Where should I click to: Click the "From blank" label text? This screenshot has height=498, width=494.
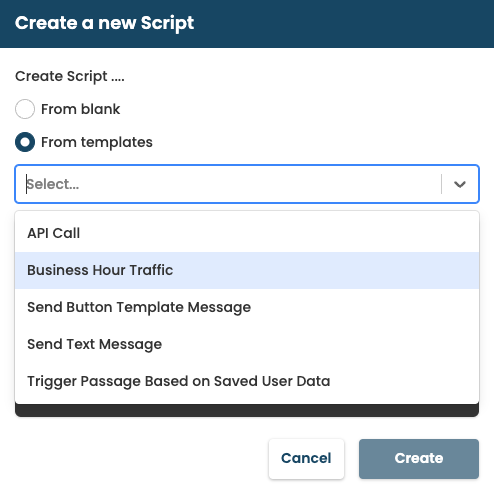[x=80, y=109]
